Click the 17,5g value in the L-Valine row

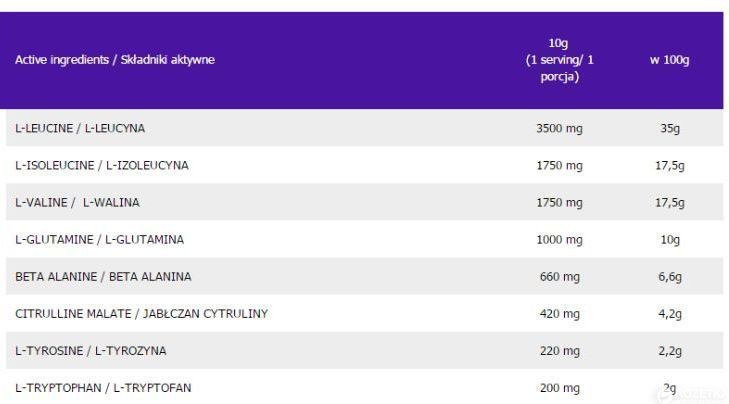(670, 203)
